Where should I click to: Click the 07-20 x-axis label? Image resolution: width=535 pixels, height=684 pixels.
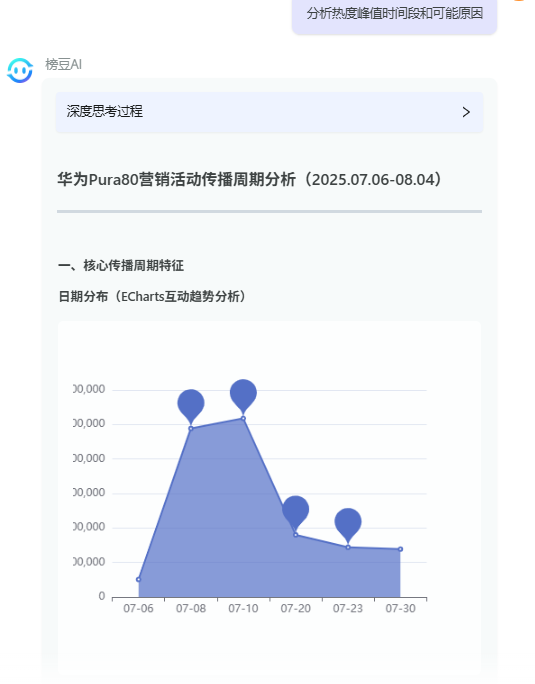[x=295, y=609]
